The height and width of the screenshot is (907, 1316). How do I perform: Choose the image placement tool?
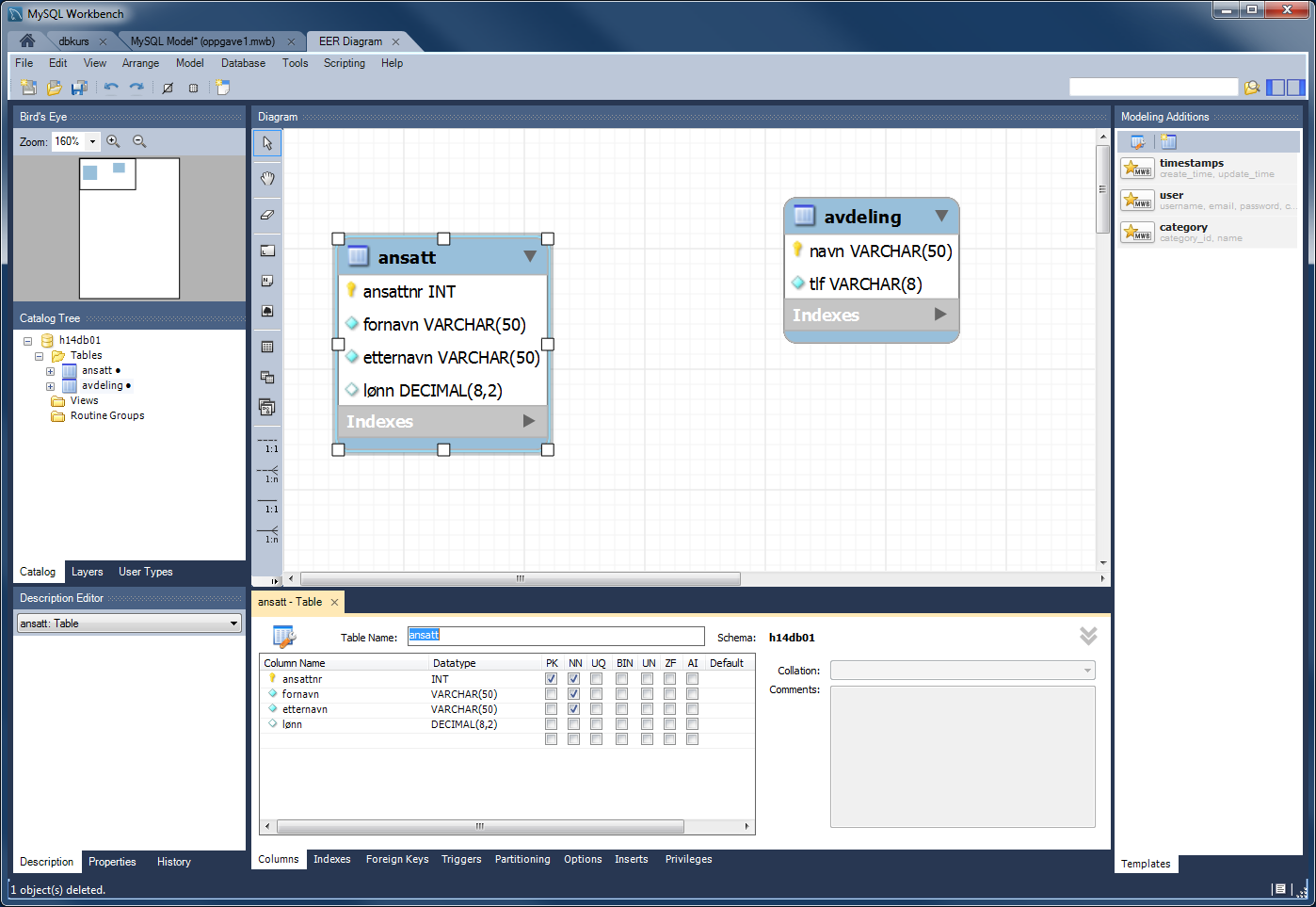click(267, 311)
